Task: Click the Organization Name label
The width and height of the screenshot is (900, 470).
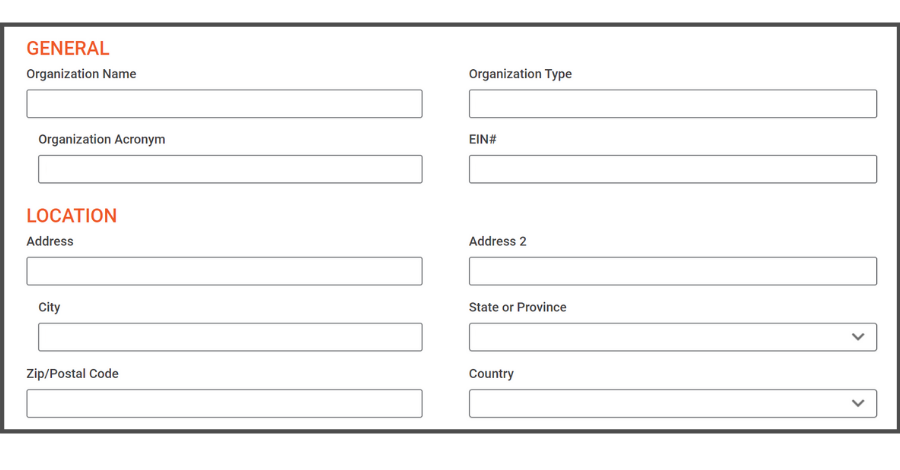Action: click(x=82, y=74)
